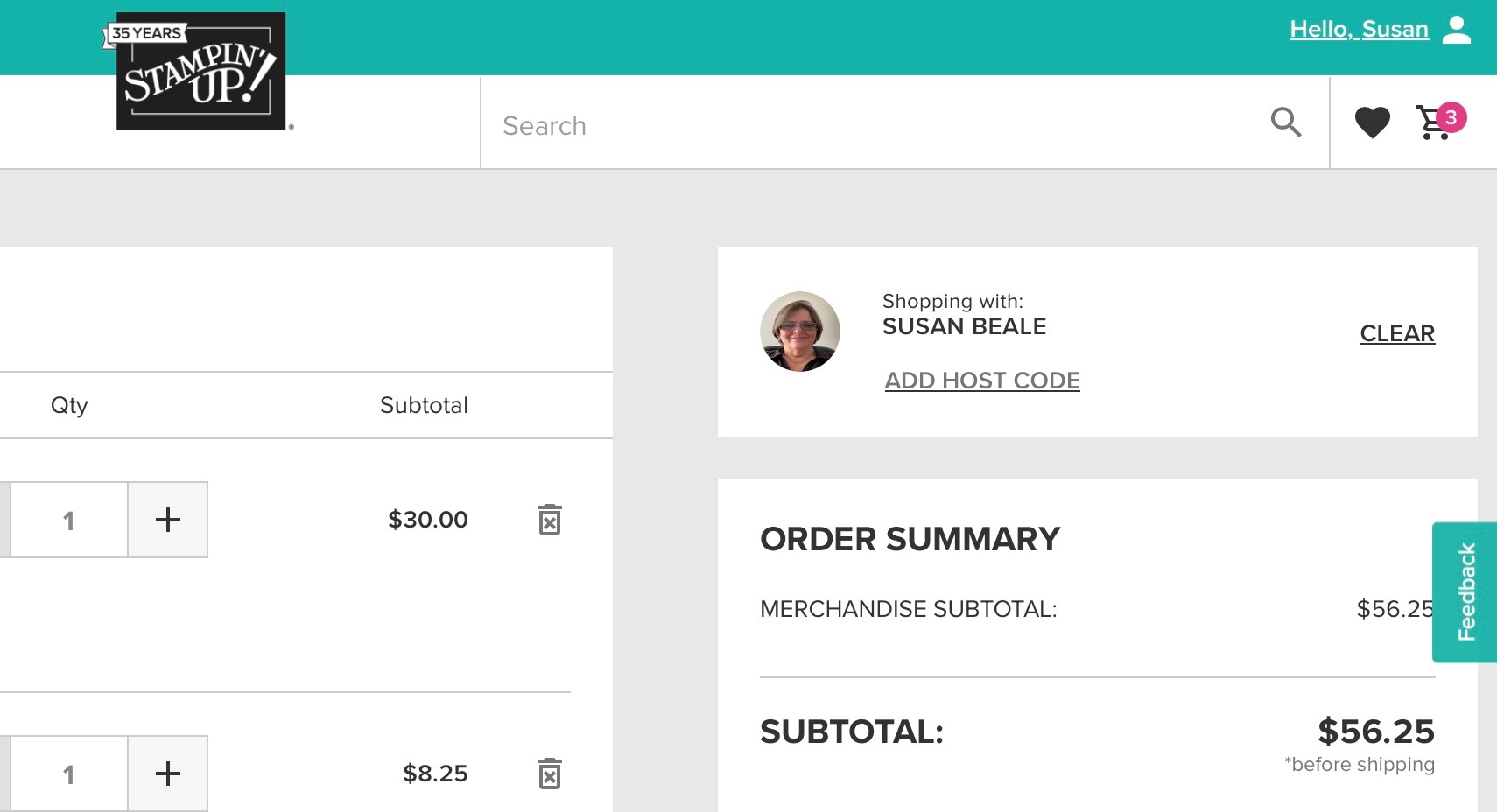Viewport: 1497px width, 812px height.
Task: Open the Feedback side tab
Action: click(1466, 592)
